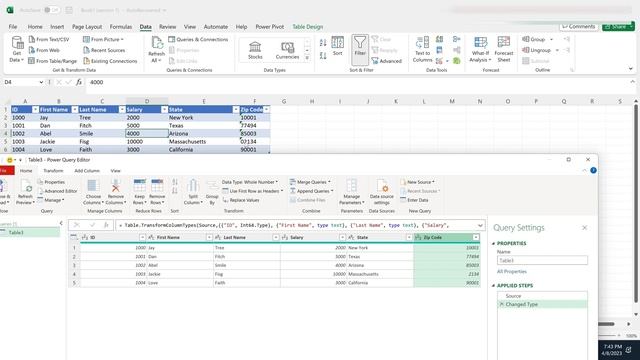This screenshot has width=640, height=360.
Task: Open Use First Row as Headers dropdown
Action: (253, 191)
